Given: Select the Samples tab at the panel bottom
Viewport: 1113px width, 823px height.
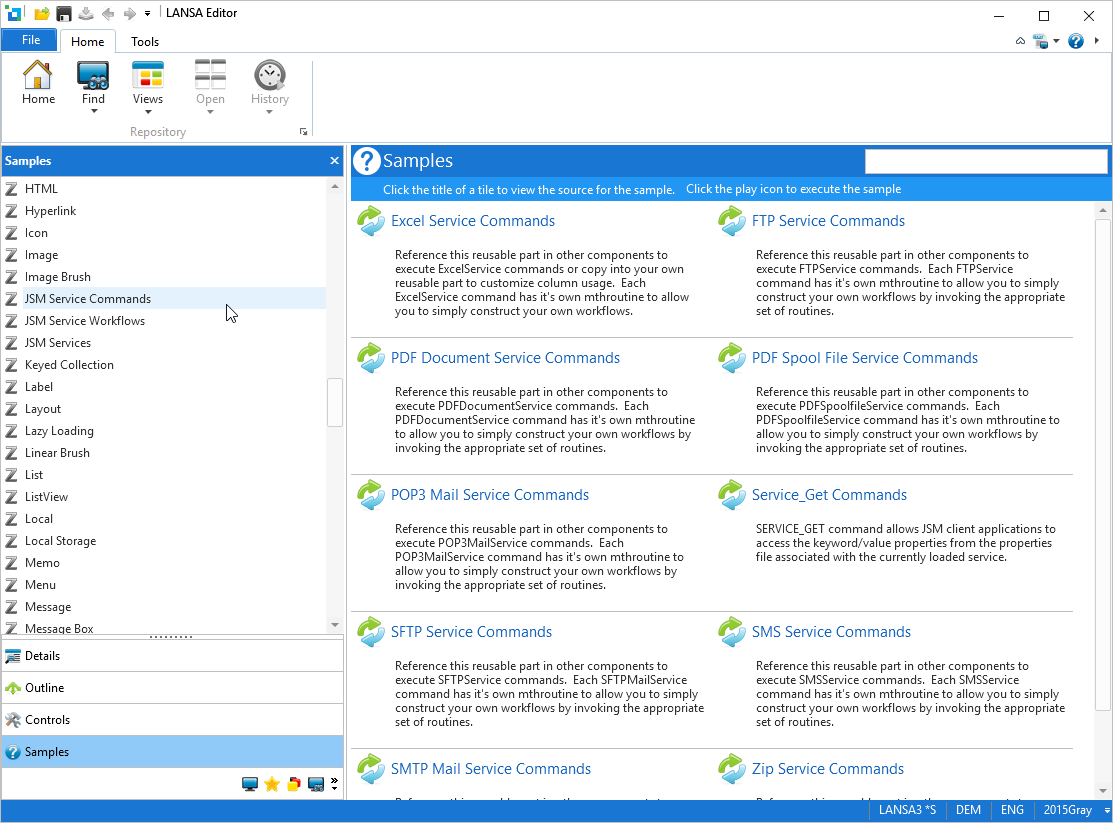Looking at the screenshot, I should click(x=172, y=752).
